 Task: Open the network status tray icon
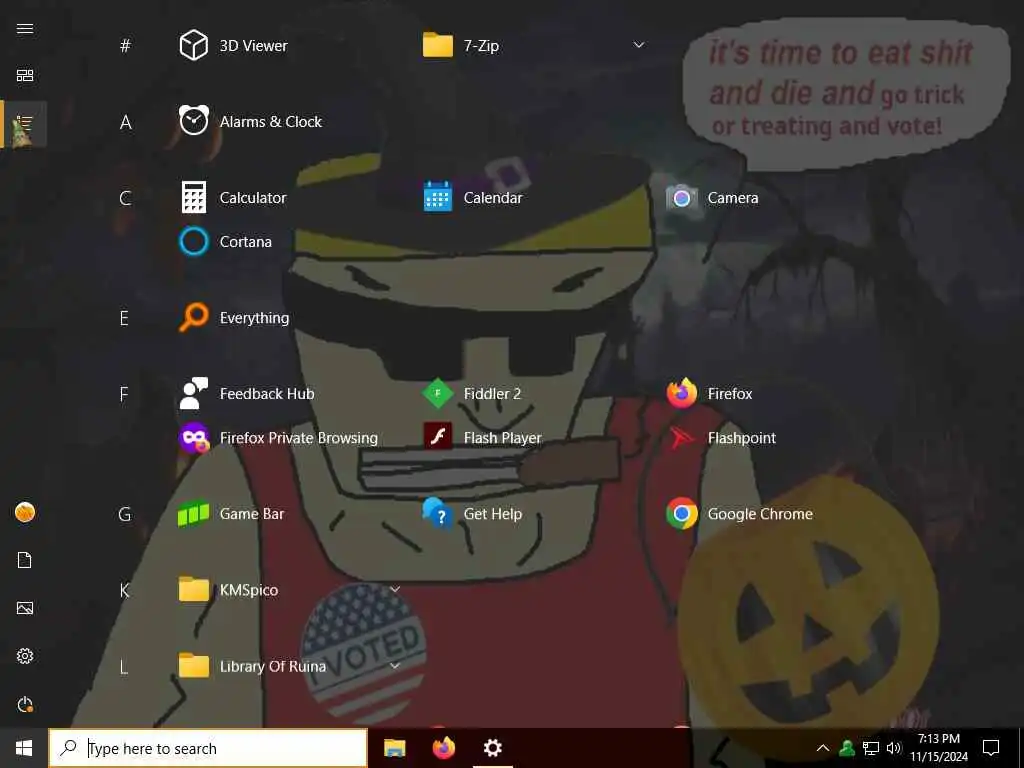click(x=871, y=748)
